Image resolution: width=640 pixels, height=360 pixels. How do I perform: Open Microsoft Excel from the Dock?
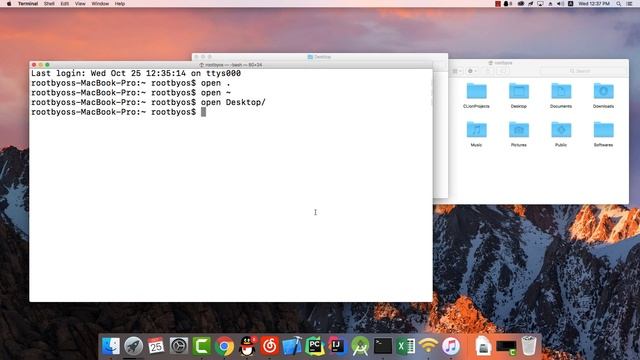click(x=406, y=346)
